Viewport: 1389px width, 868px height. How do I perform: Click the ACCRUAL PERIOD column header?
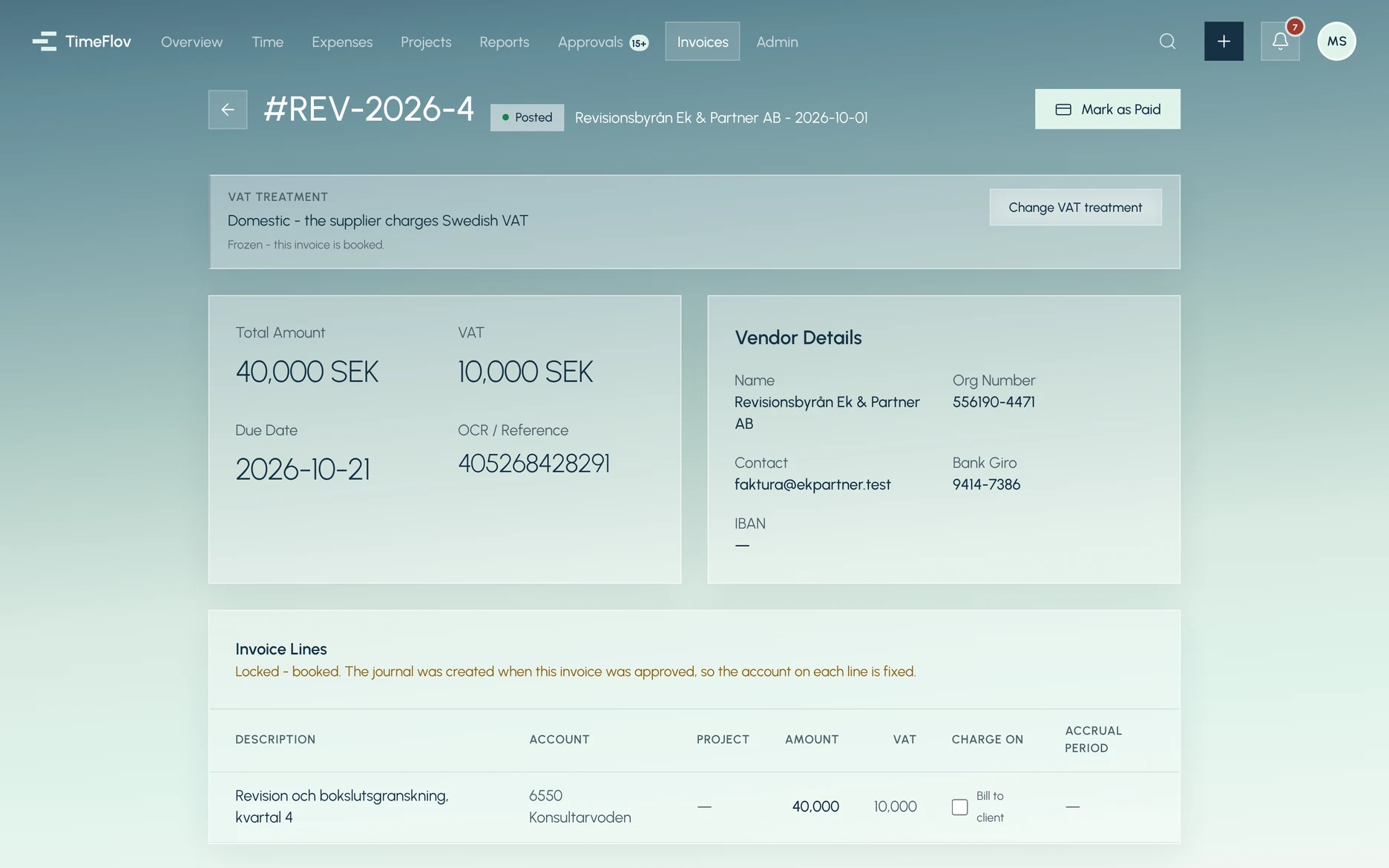click(1093, 740)
